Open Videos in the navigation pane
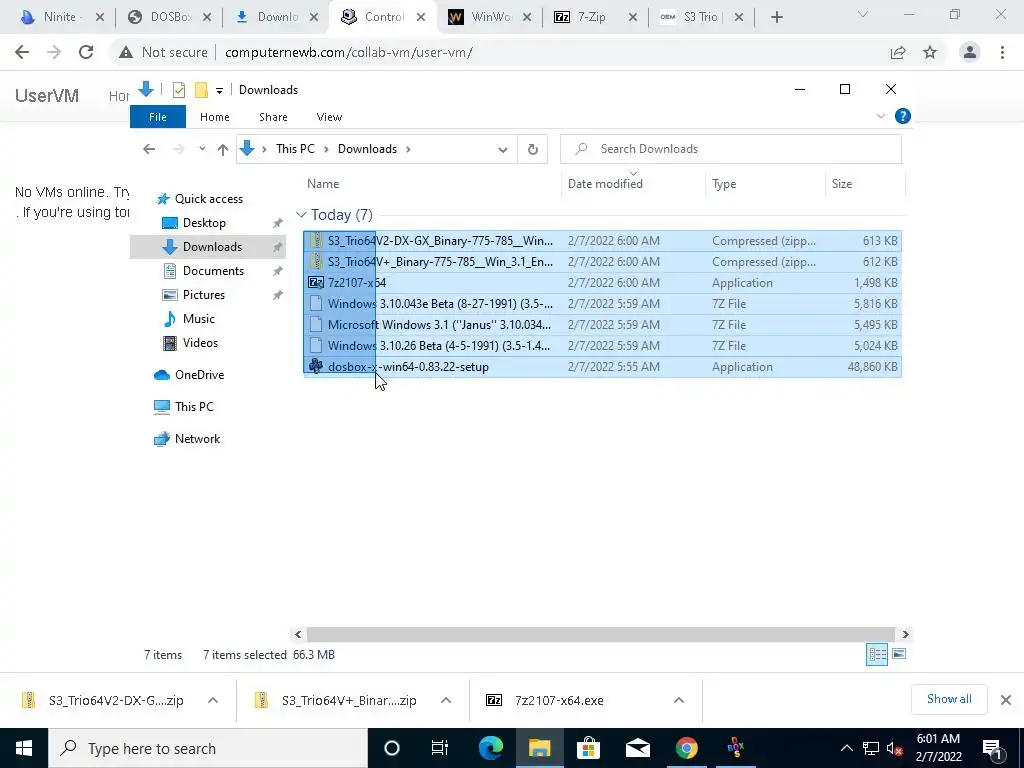 [x=200, y=343]
